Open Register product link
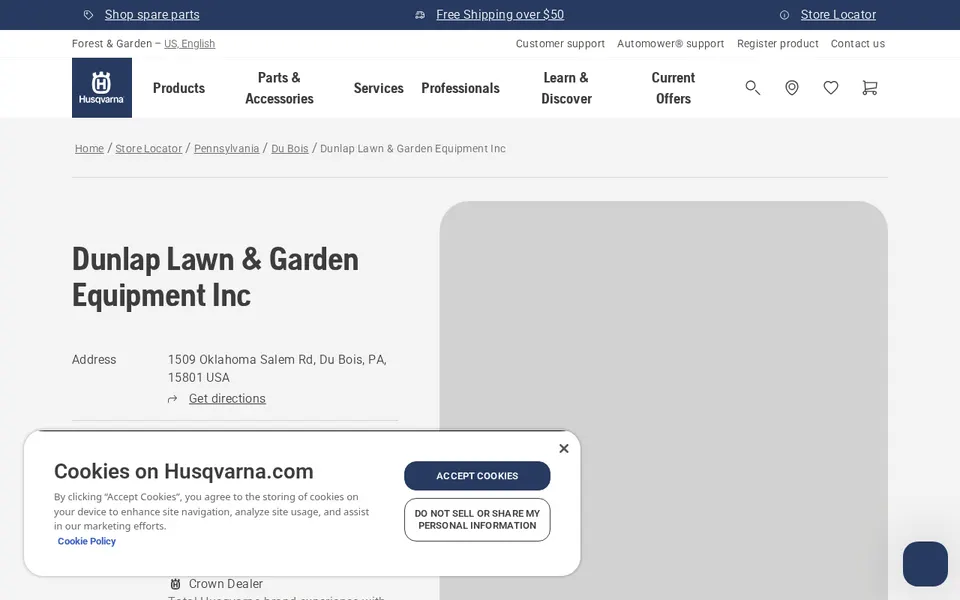 [x=778, y=43]
